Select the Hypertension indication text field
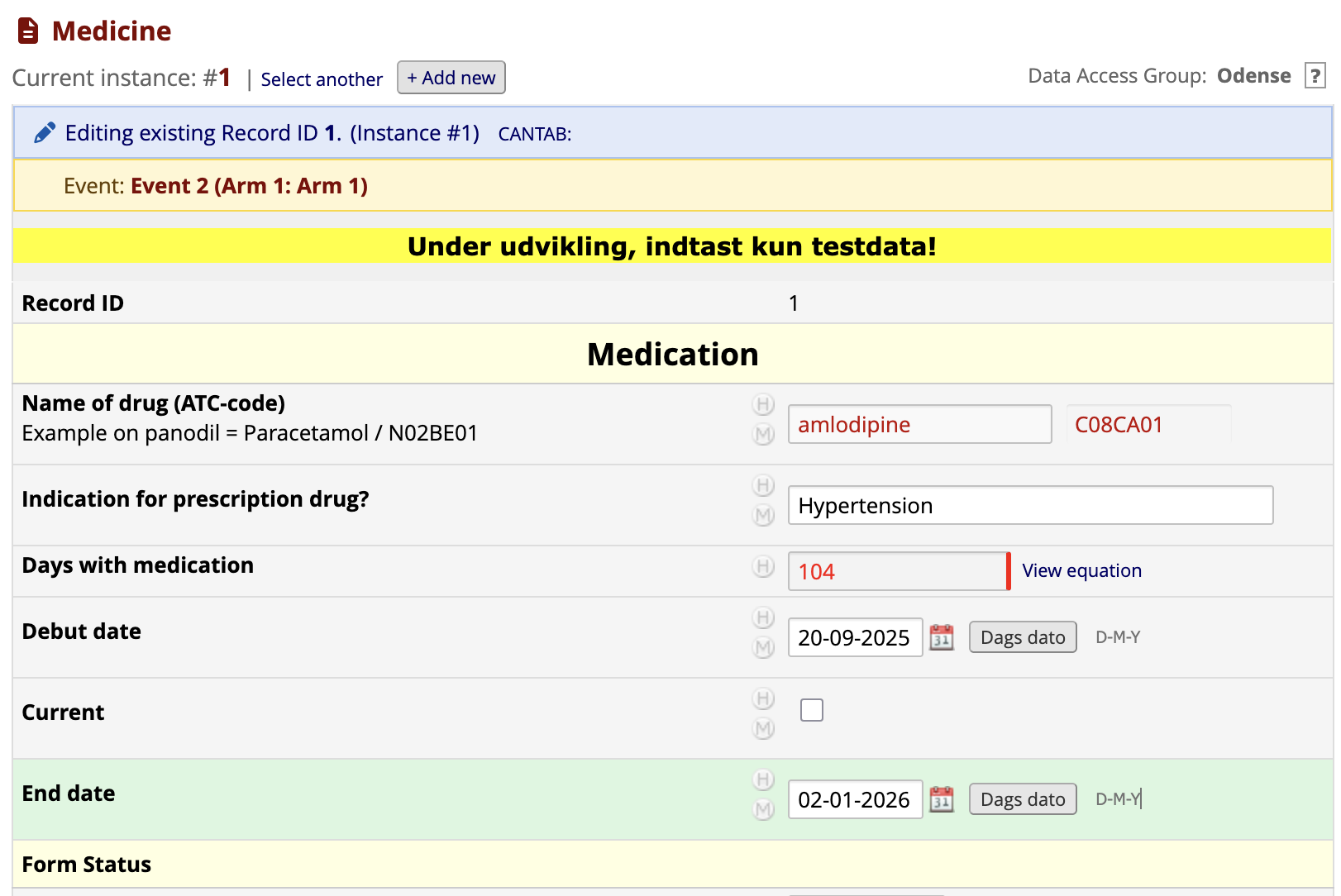The width and height of the screenshot is (1341, 896). [x=1029, y=505]
